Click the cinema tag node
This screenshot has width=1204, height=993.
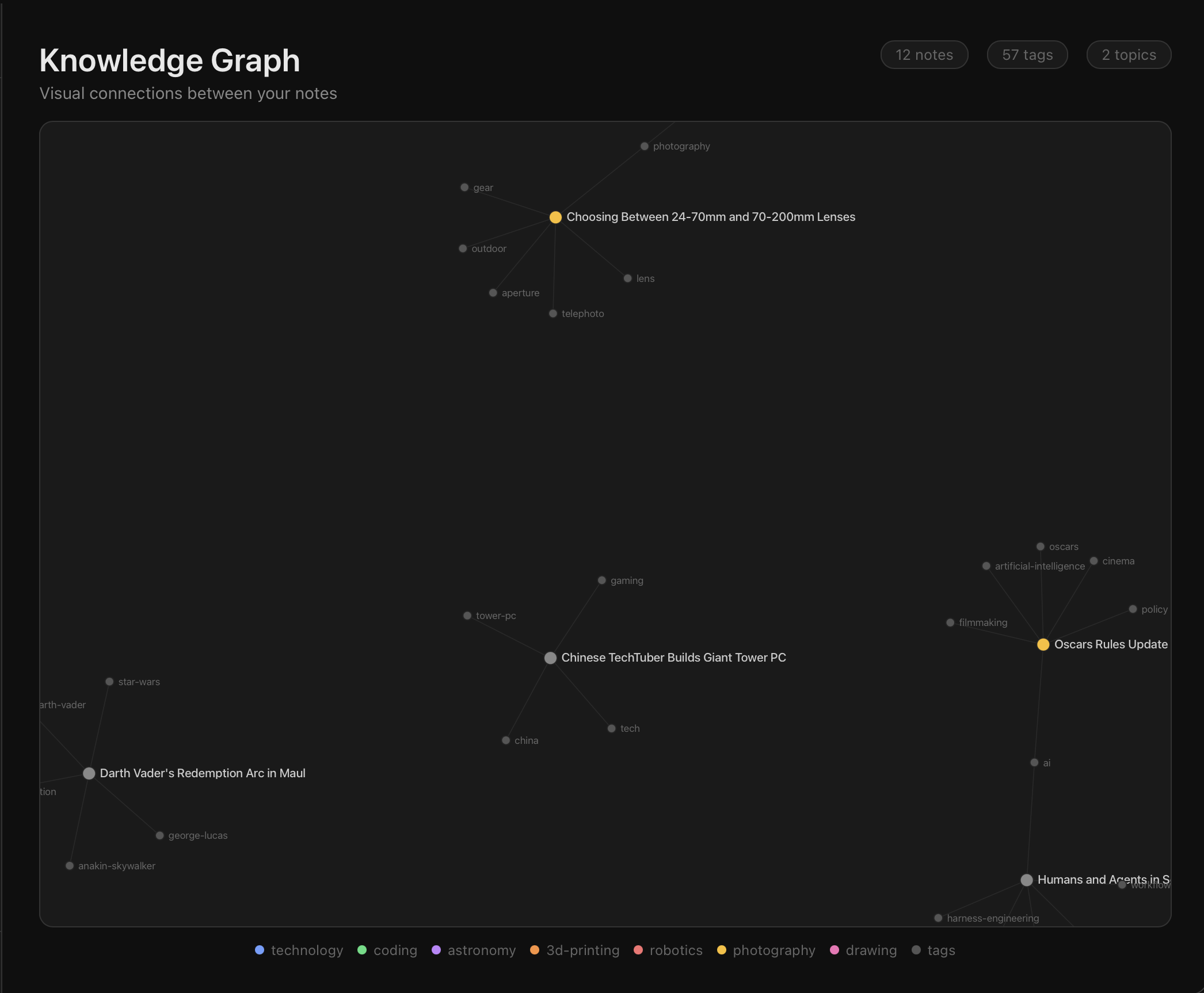1094,562
